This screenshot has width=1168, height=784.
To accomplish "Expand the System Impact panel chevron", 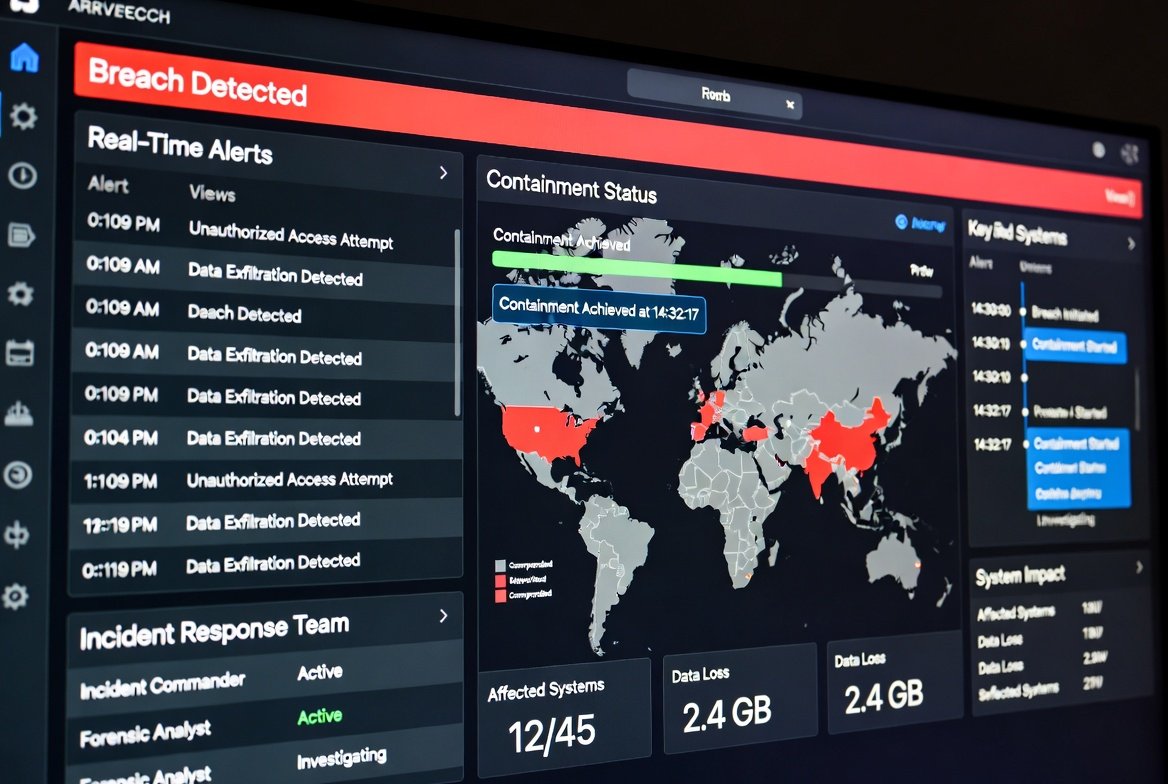I will (1139, 567).
